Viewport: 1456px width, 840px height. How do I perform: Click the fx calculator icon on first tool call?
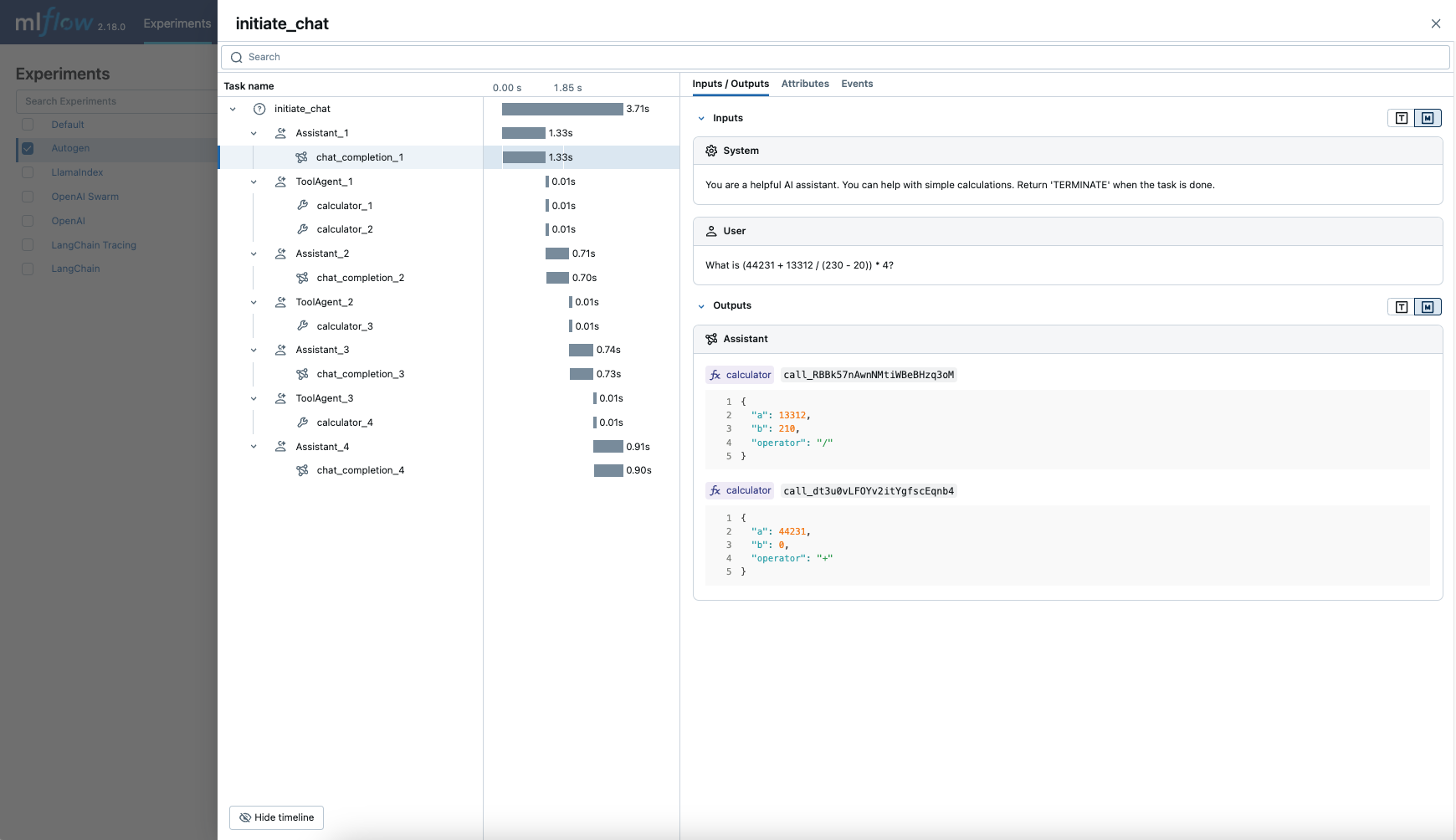click(716, 374)
